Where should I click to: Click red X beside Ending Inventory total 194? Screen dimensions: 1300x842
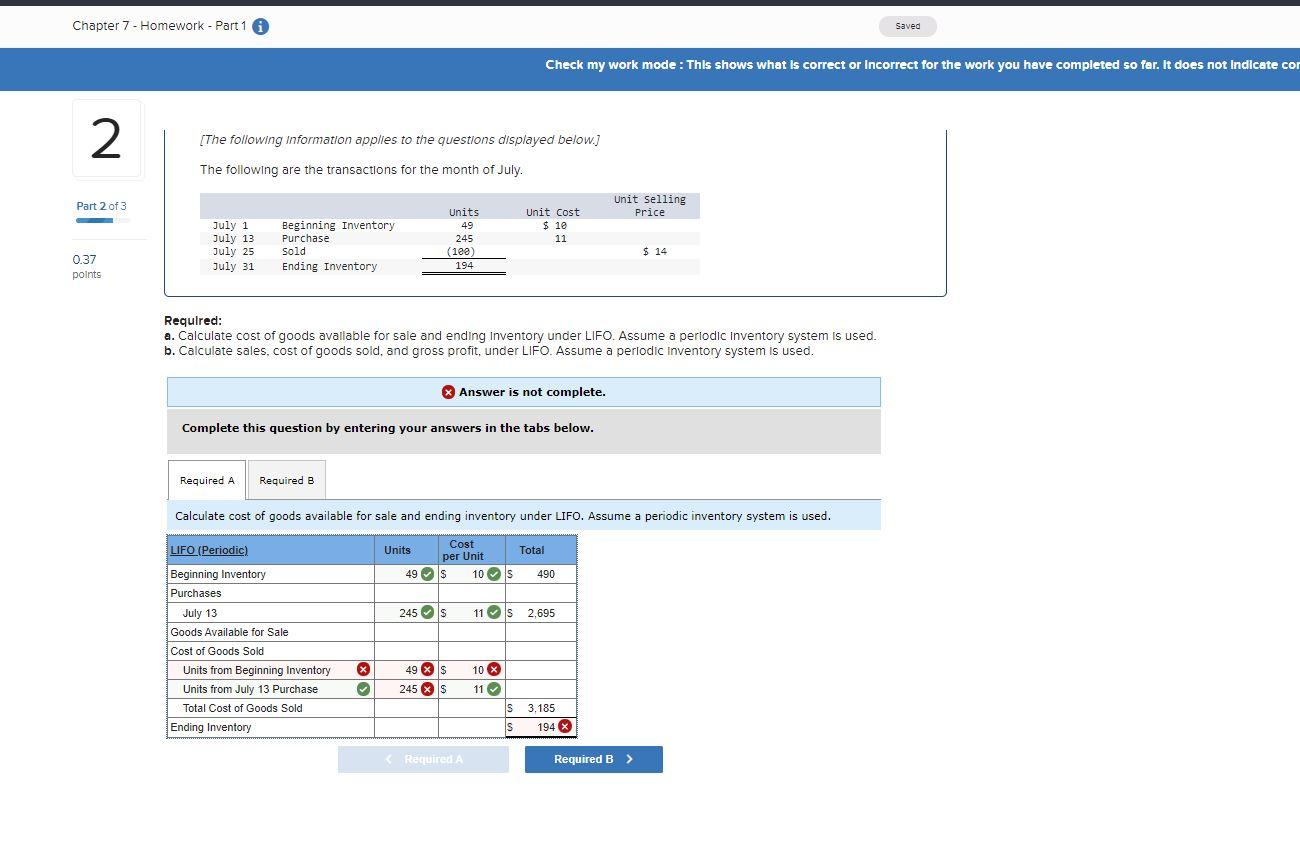(x=565, y=727)
